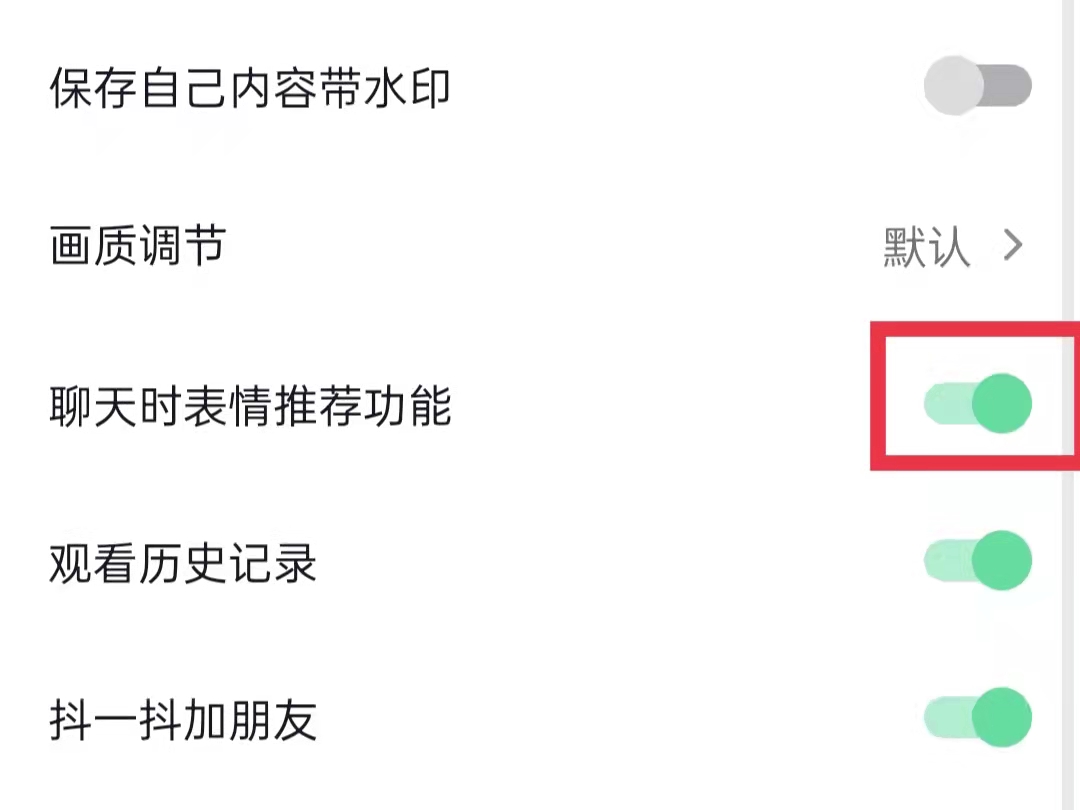Click the 默认 quality value
The height and width of the screenshot is (810, 1080).
tap(927, 247)
